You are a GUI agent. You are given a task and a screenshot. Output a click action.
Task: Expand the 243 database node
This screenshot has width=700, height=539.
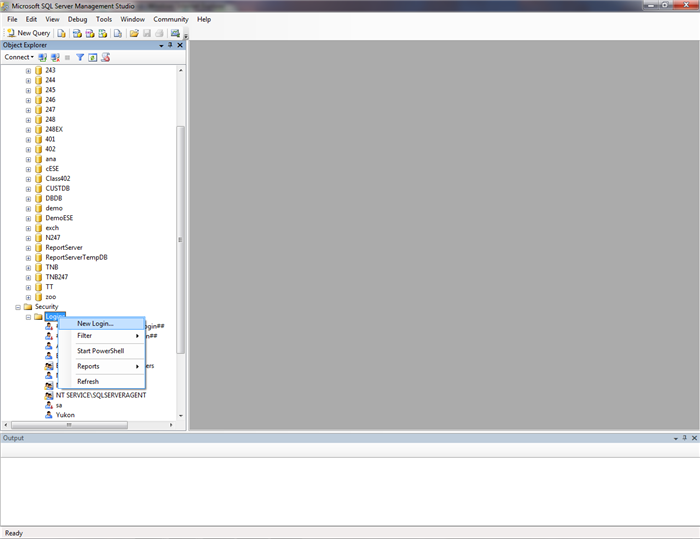[28, 71]
